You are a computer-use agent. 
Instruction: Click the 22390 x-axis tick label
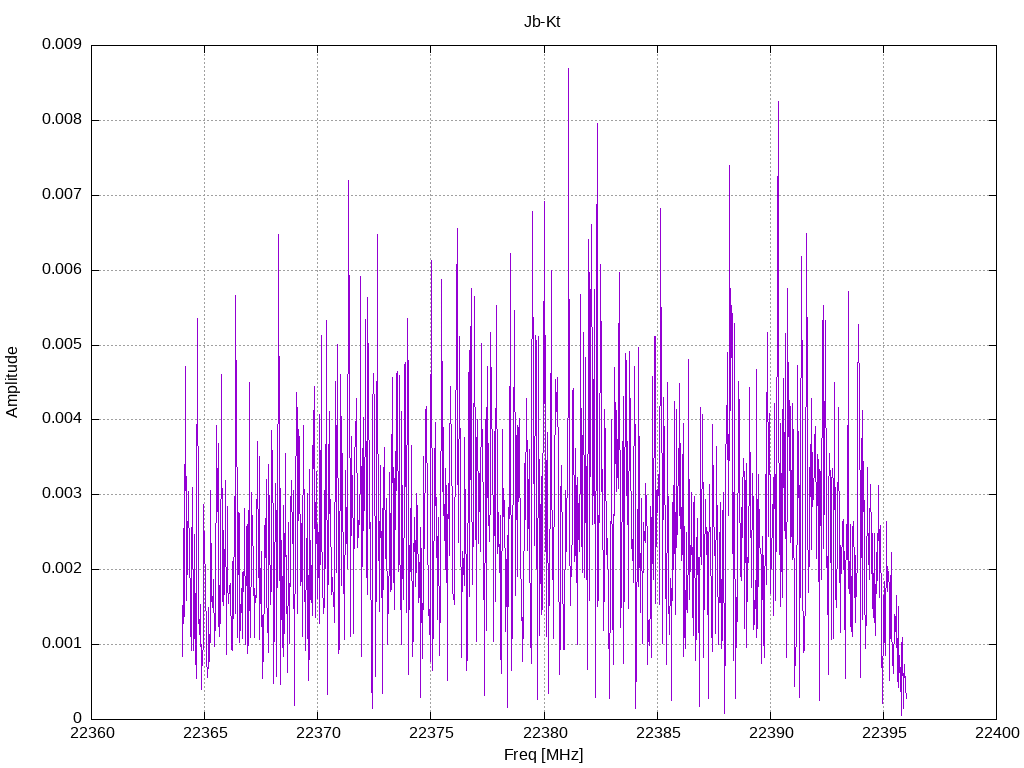(x=771, y=733)
